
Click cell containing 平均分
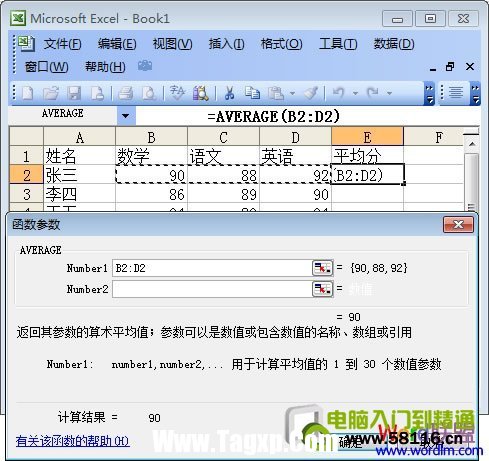point(367,156)
